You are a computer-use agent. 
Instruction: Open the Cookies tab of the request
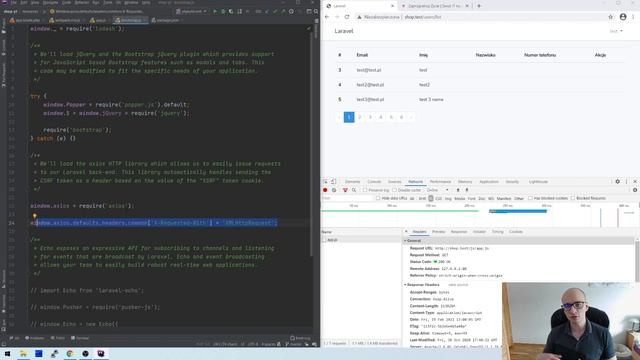click(516, 232)
